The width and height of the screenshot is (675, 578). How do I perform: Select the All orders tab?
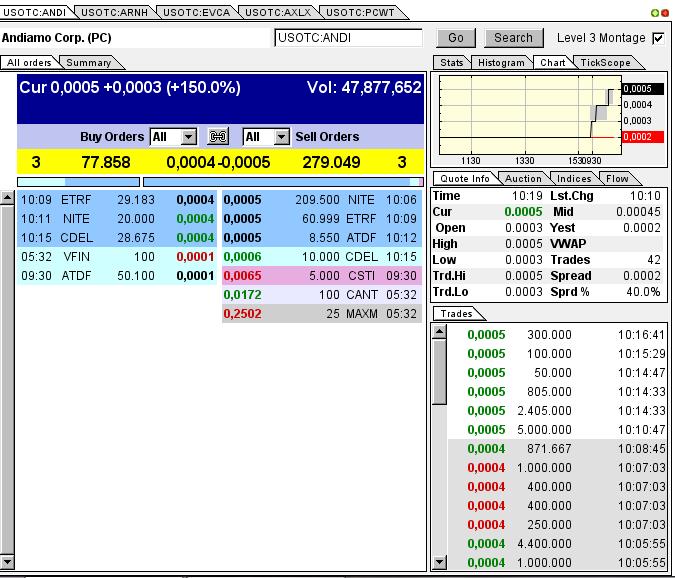tap(29, 63)
